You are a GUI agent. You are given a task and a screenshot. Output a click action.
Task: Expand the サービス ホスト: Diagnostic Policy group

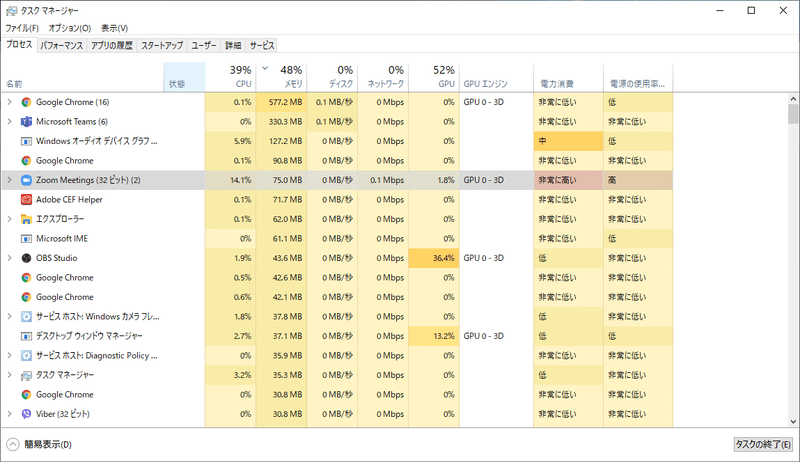pyautogui.click(x=9, y=355)
